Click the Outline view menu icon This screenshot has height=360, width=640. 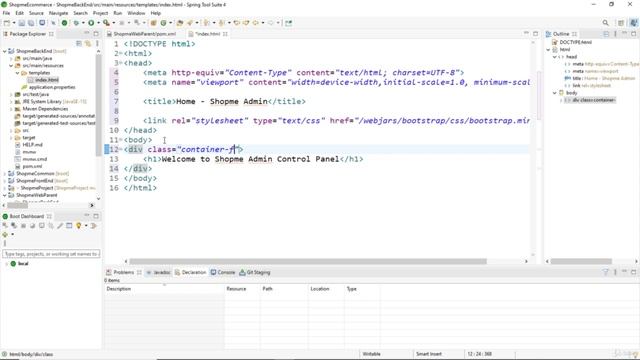click(616, 34)
